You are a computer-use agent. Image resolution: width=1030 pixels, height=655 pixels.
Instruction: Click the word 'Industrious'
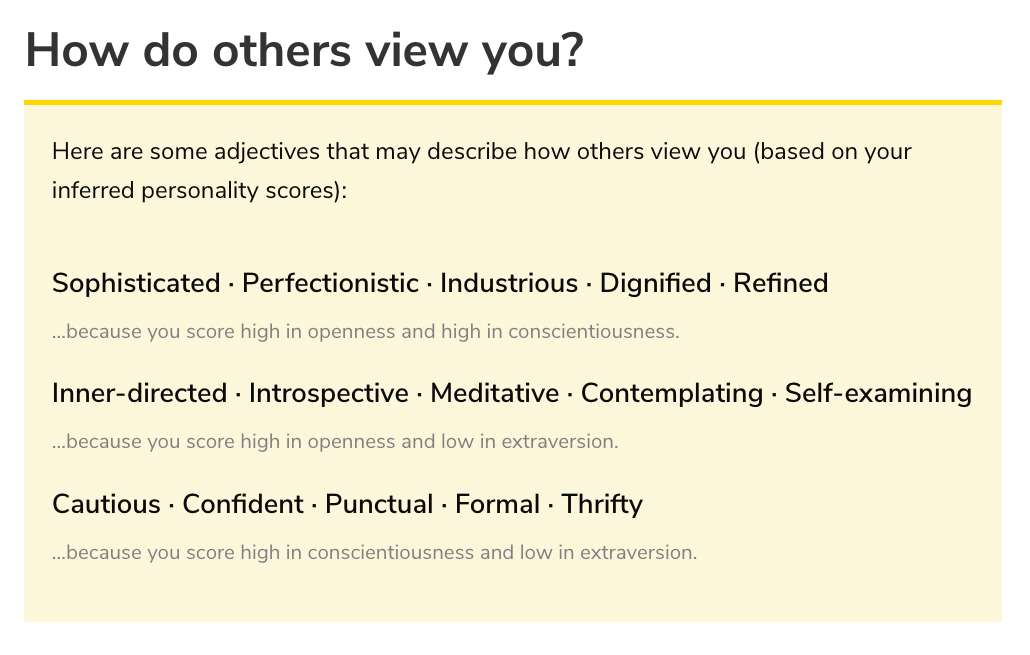point(509,283)
